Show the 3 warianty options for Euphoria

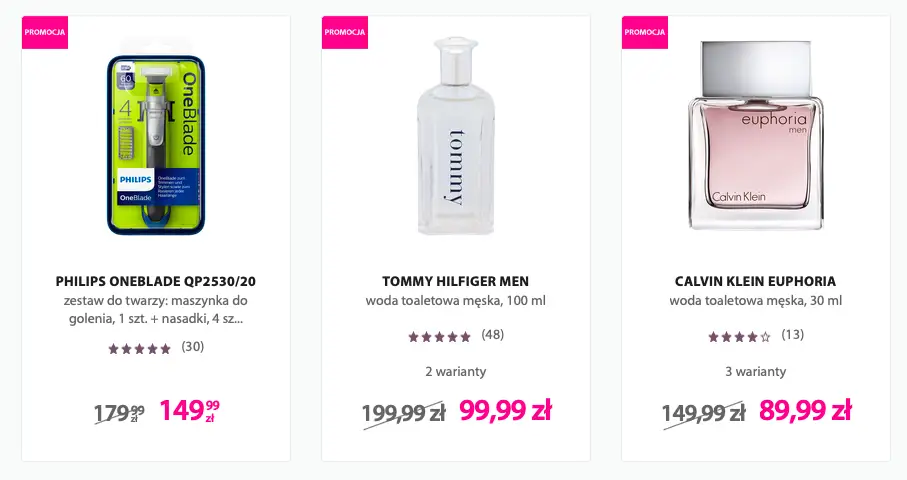tap(755, 372)
